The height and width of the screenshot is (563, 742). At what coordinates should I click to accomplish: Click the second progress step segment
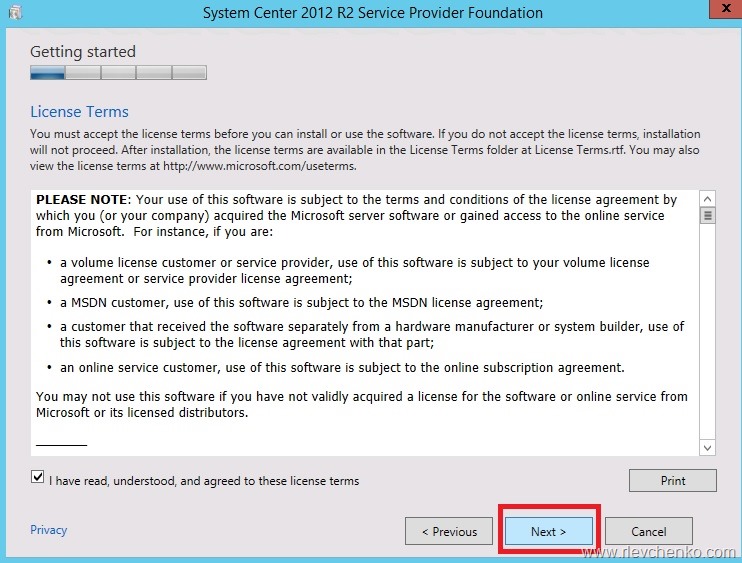[83, 72]
